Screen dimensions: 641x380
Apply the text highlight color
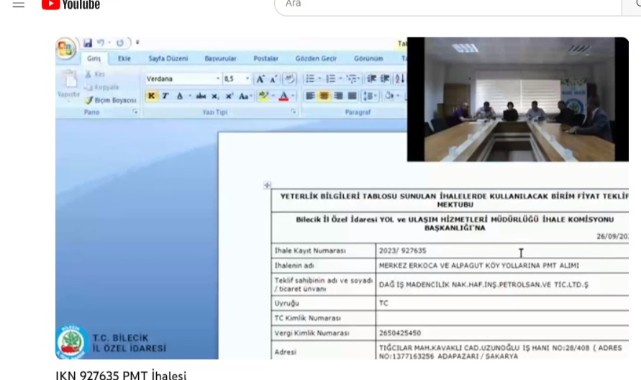tap(264, 96)
